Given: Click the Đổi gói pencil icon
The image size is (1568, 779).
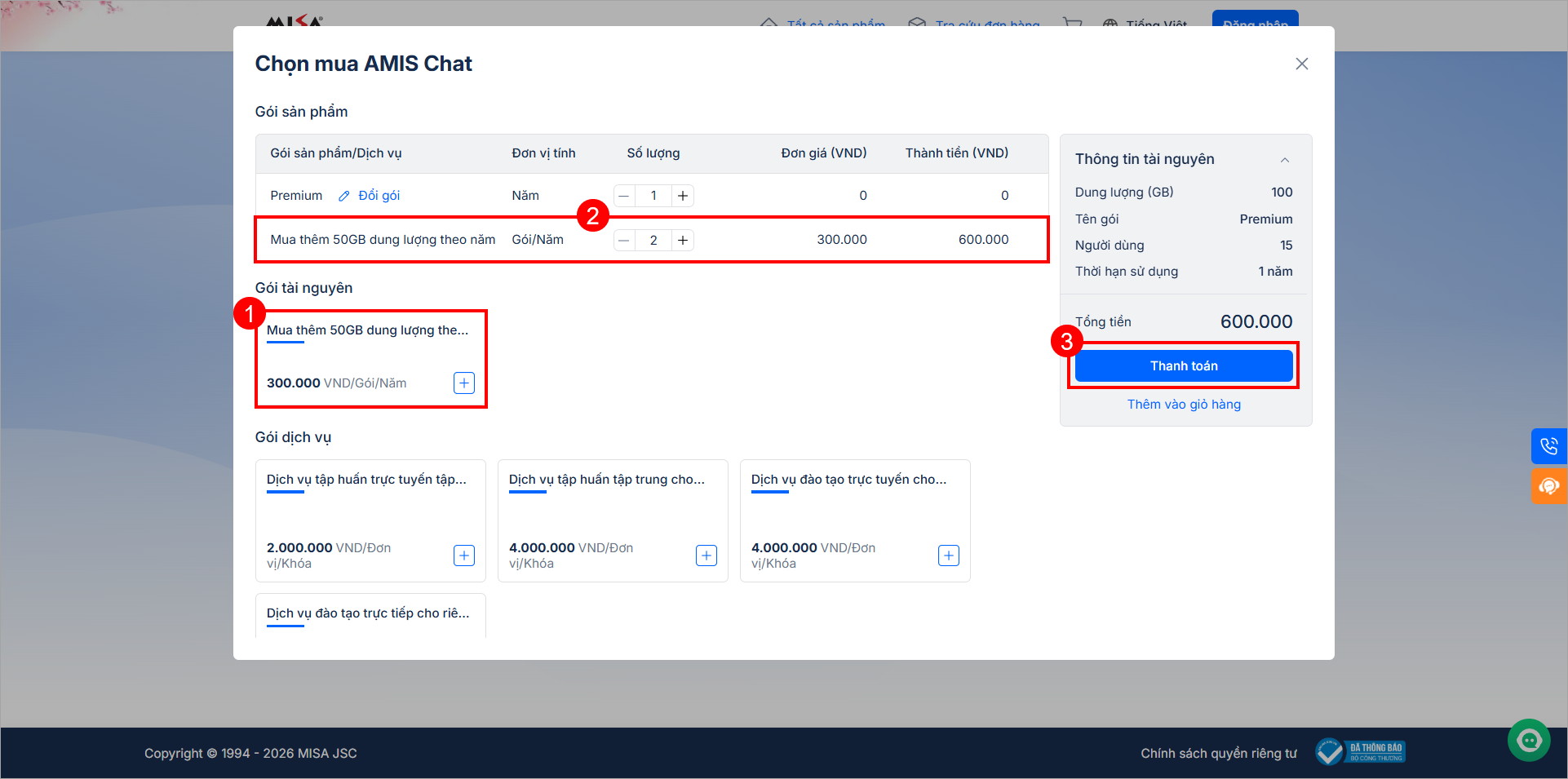Looking at the screenshot, I should [344, 196].
